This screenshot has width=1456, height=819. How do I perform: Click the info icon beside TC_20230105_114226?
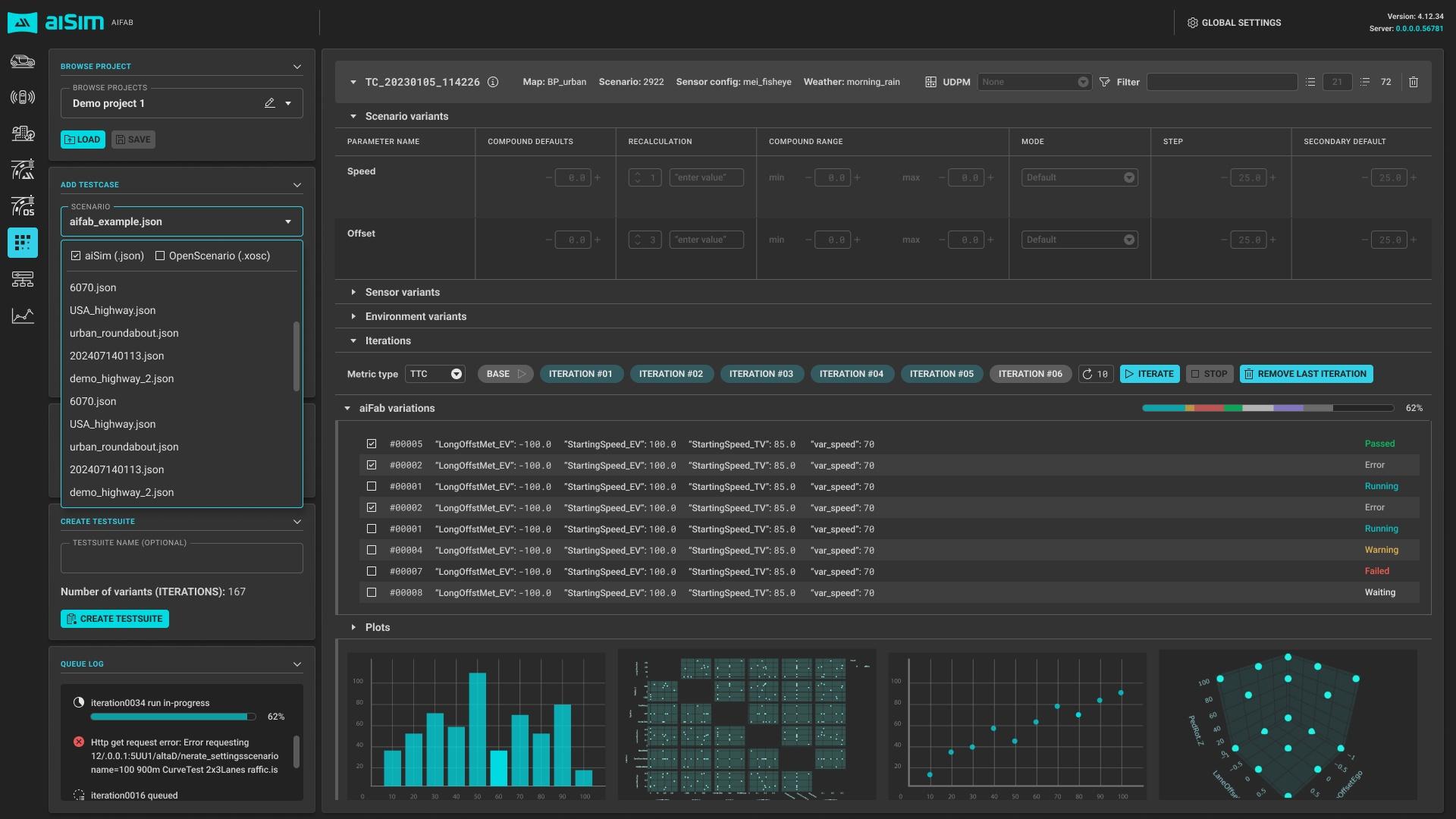tap(493, 82)
